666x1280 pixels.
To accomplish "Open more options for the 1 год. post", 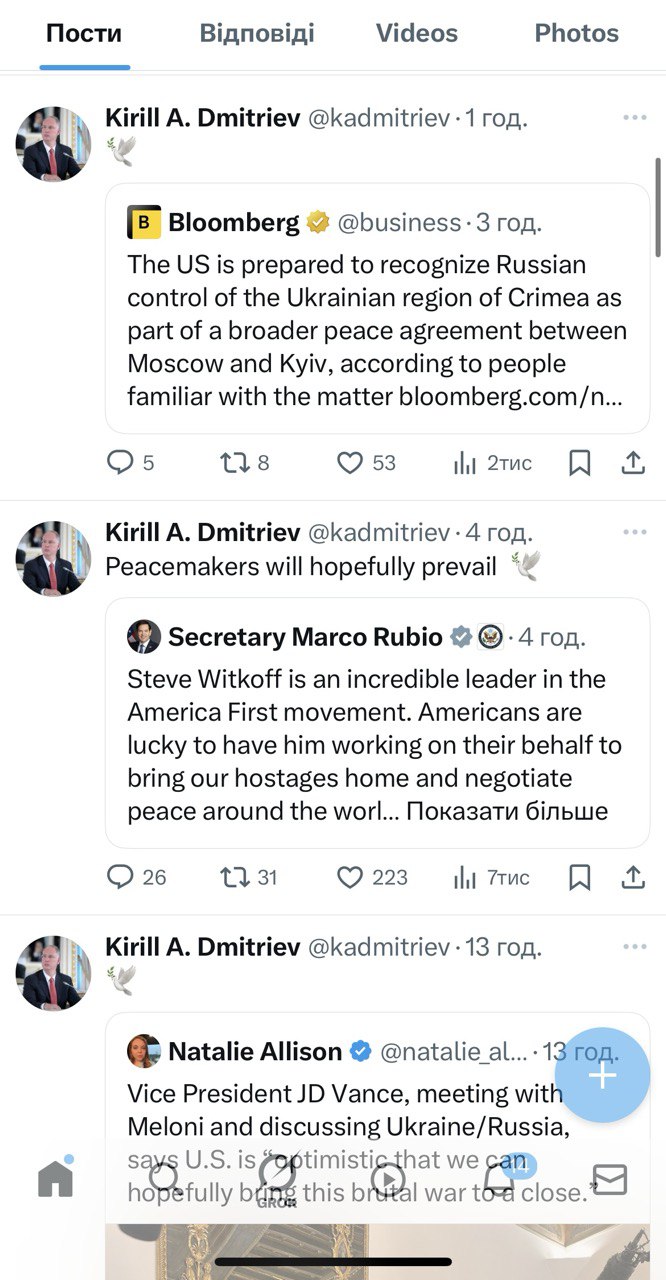I will [x=635, y=118].
